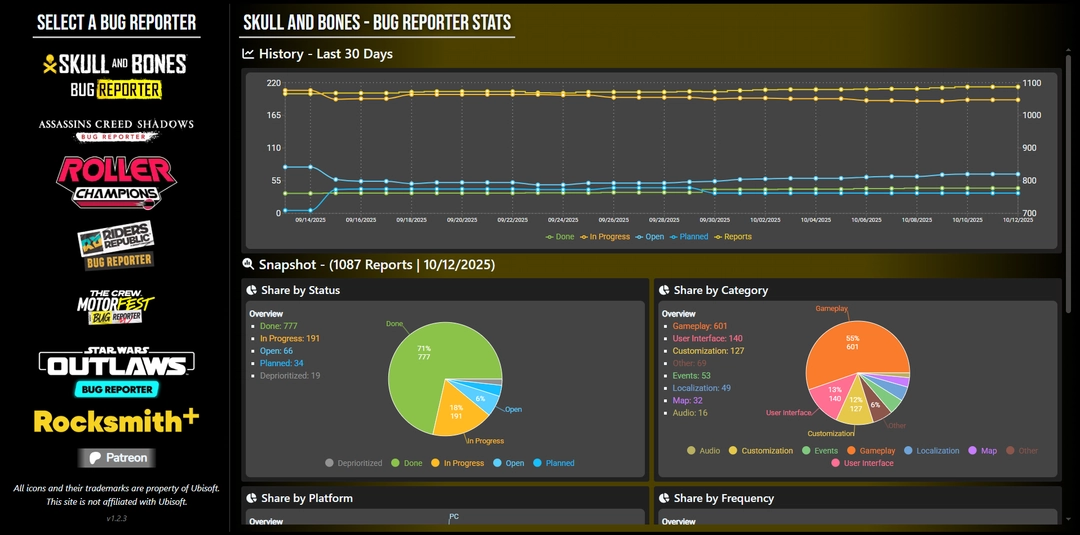This screenshot has height=535, width=1080.
Task: Open the Patreon button
Action: [x=116, y=458]
